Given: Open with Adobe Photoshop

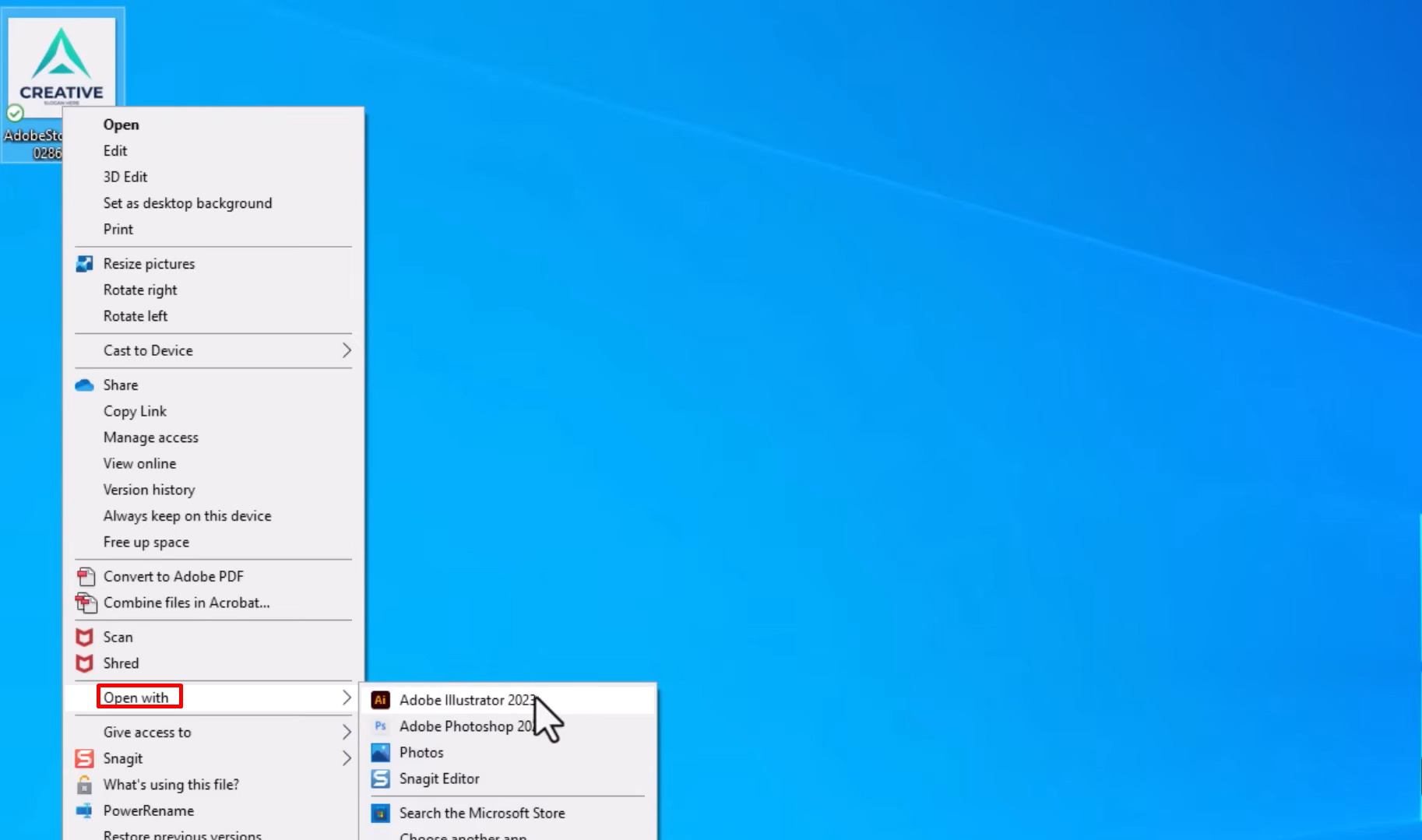Looking at the screenshot, I should point(466,726).
